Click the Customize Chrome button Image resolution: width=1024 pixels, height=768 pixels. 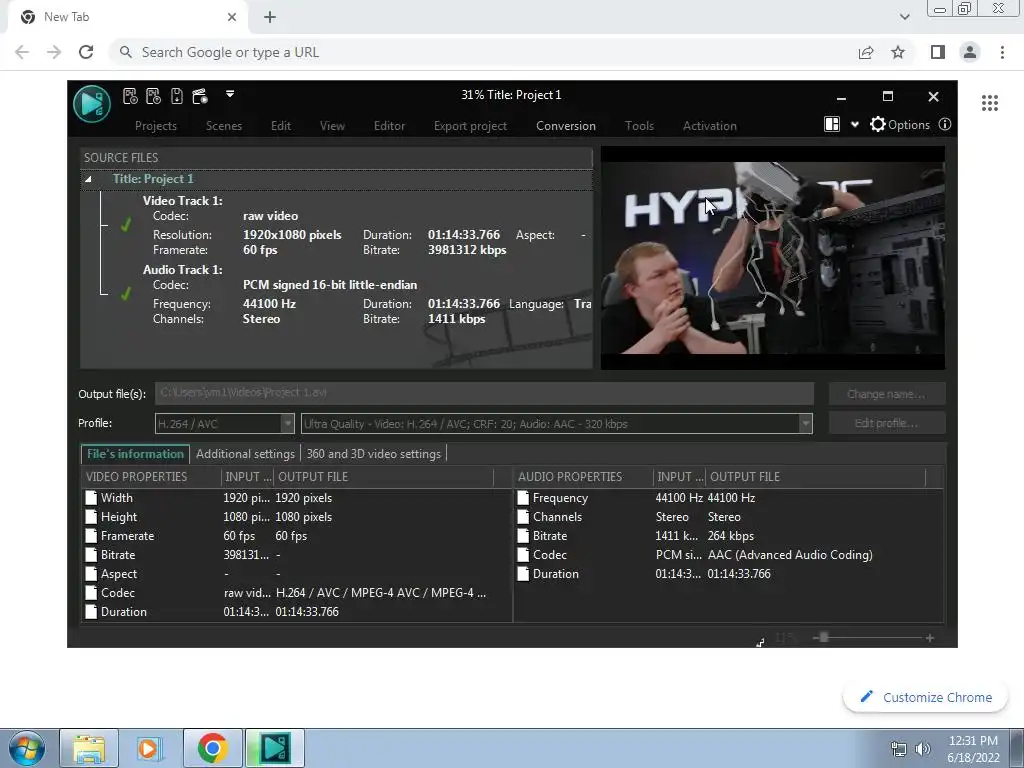pyautogui.click(x=926, y=697)
